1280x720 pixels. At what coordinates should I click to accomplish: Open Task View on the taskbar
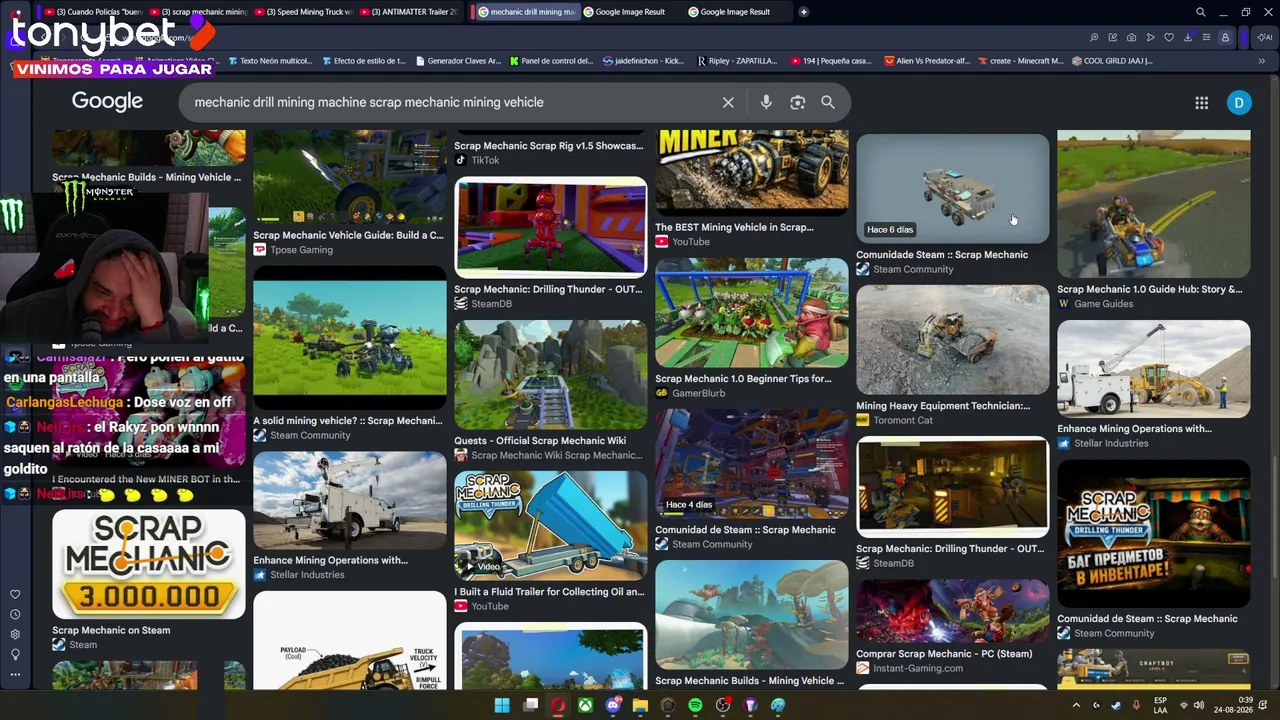(530, 706)
